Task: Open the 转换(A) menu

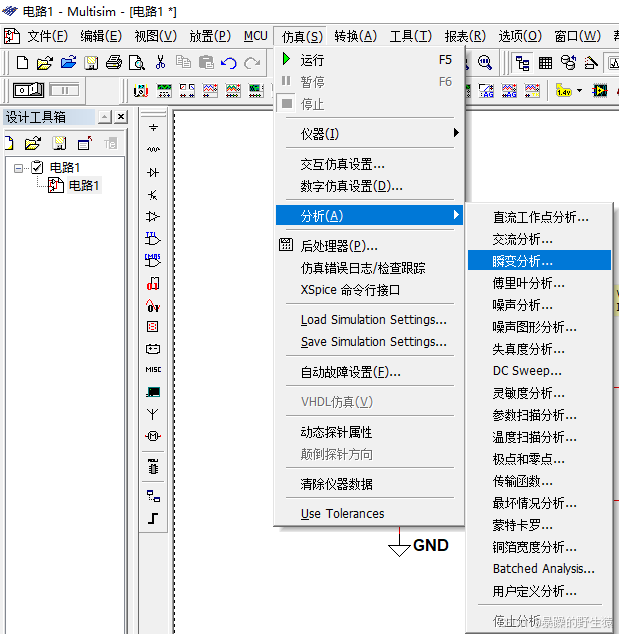Action: coord(355,37)
